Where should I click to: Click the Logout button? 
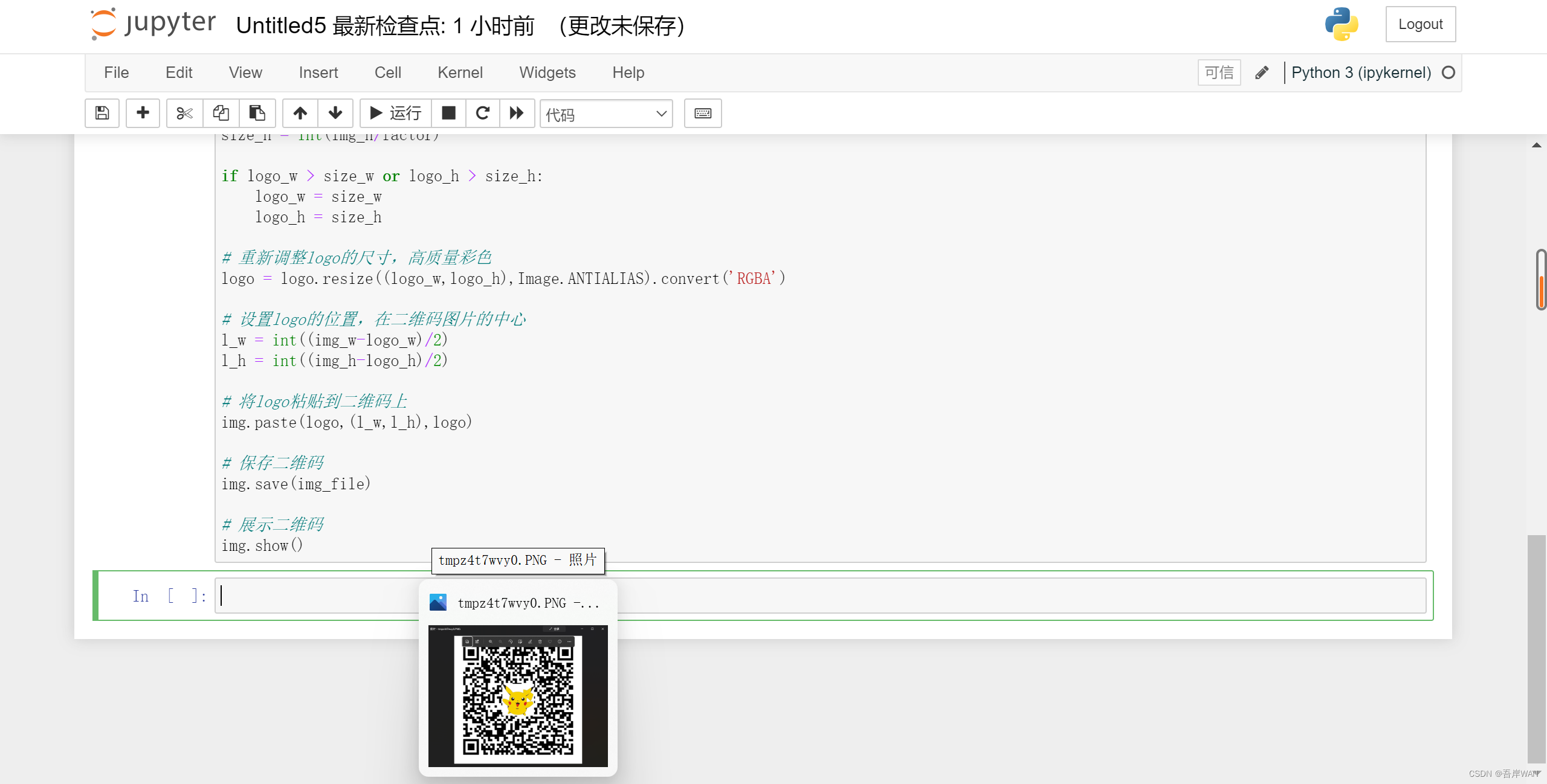coord(1420,24)
